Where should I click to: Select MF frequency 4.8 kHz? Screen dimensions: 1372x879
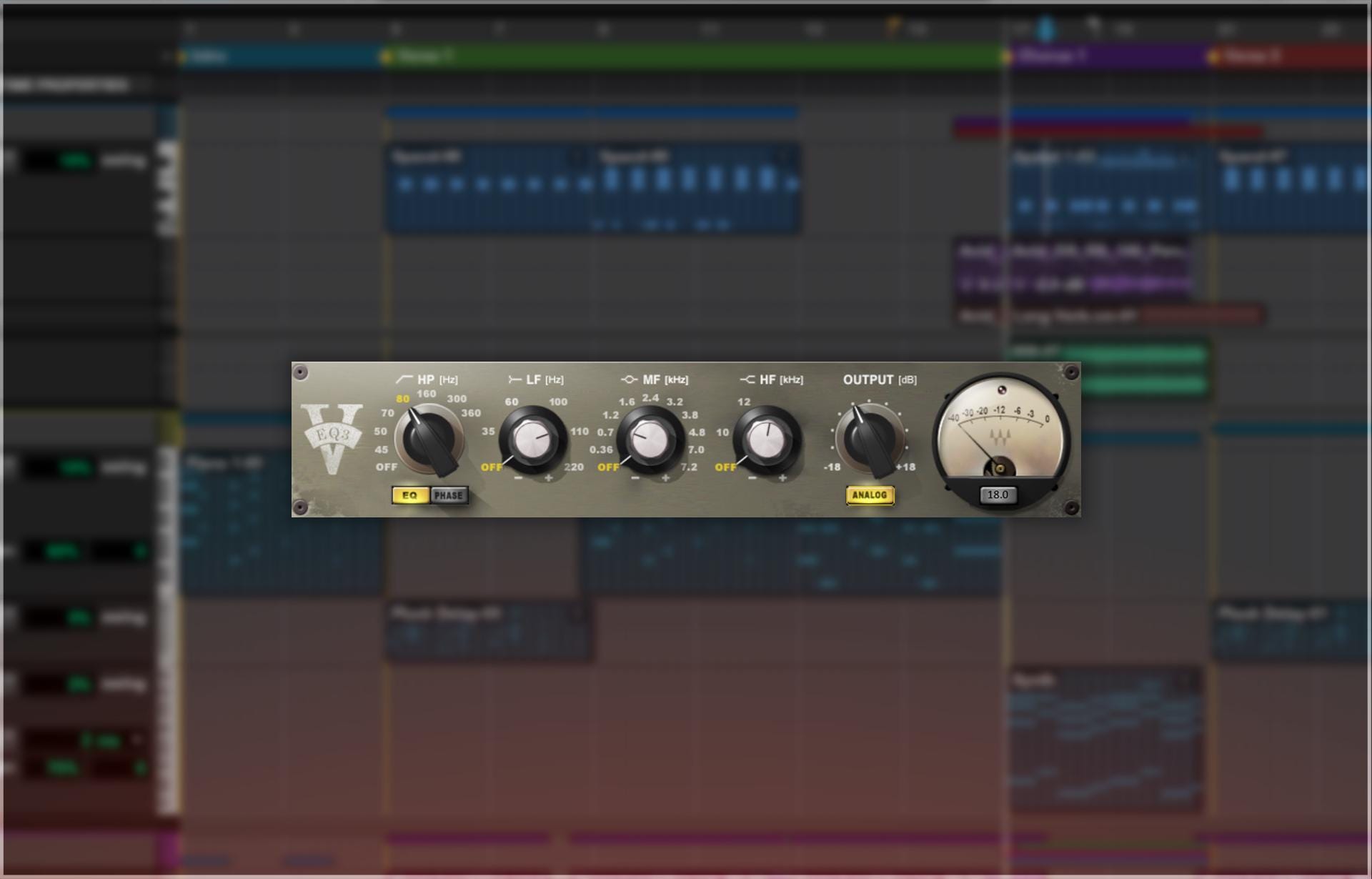tap(697, 432)
